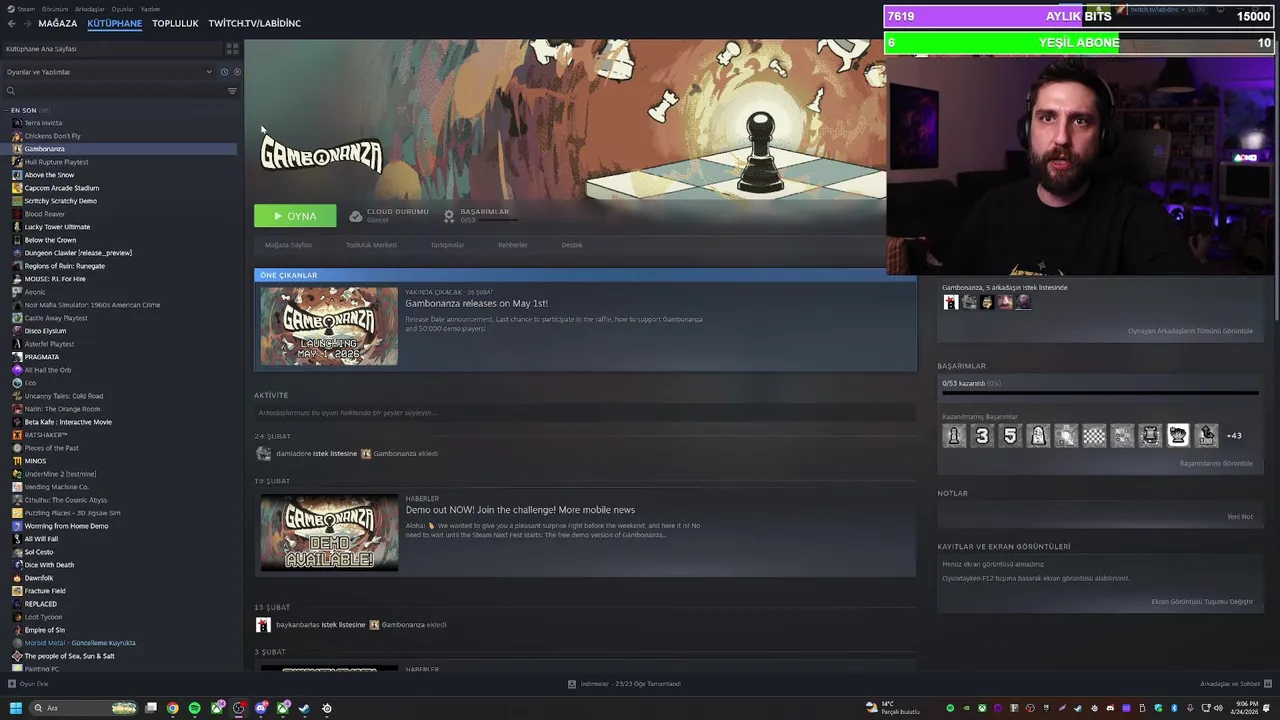Open the library filter options icon
Screen dimensions: 1280x720
pyautogui.click(x=232, y=91)
